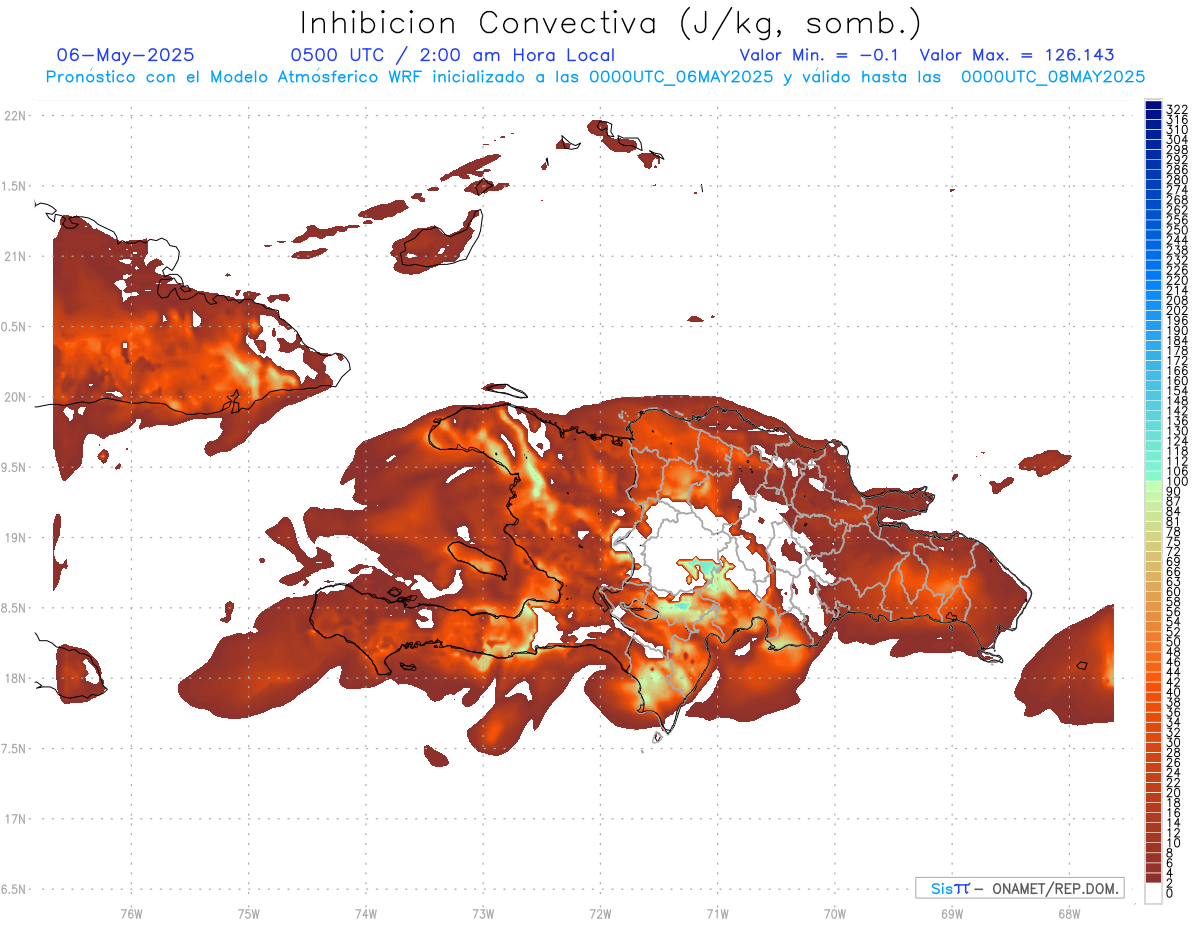Viewport: 1200px width, 927px height.
Task: Click the 20N latitude label
Action: (x=15, y=397)
